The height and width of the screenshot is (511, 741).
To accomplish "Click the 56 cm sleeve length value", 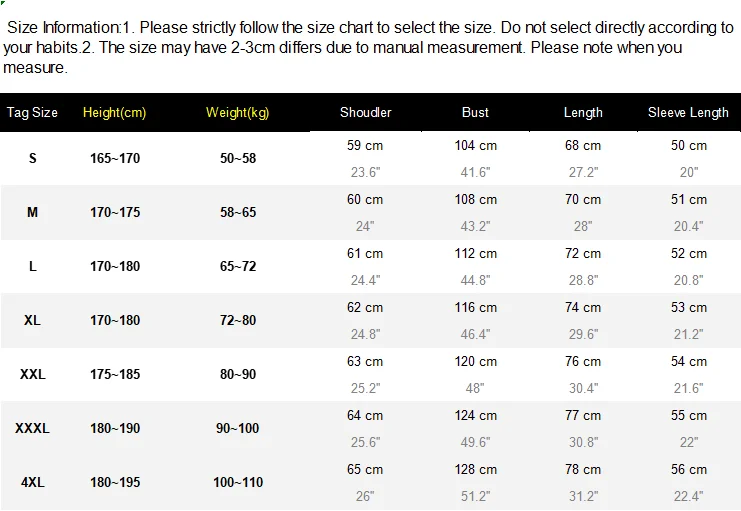I will pyautogui.click(x=689, y=469).
